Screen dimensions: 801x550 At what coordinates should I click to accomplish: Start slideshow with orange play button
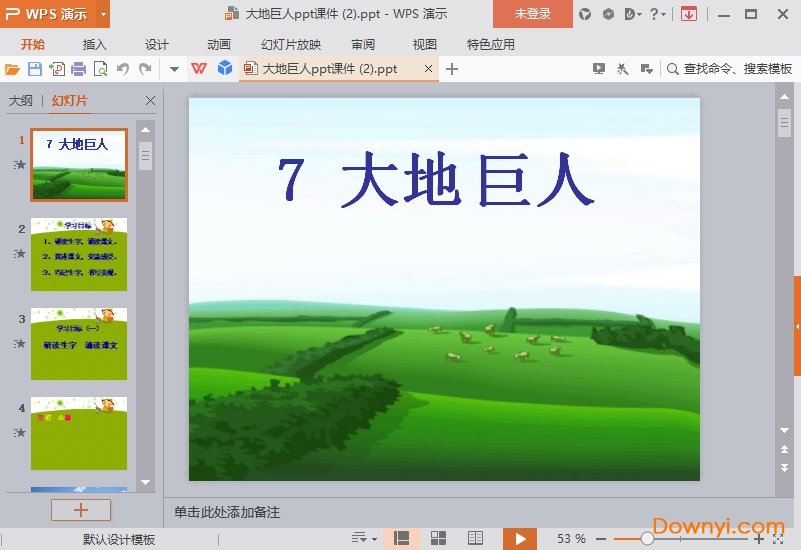(520, 539)
